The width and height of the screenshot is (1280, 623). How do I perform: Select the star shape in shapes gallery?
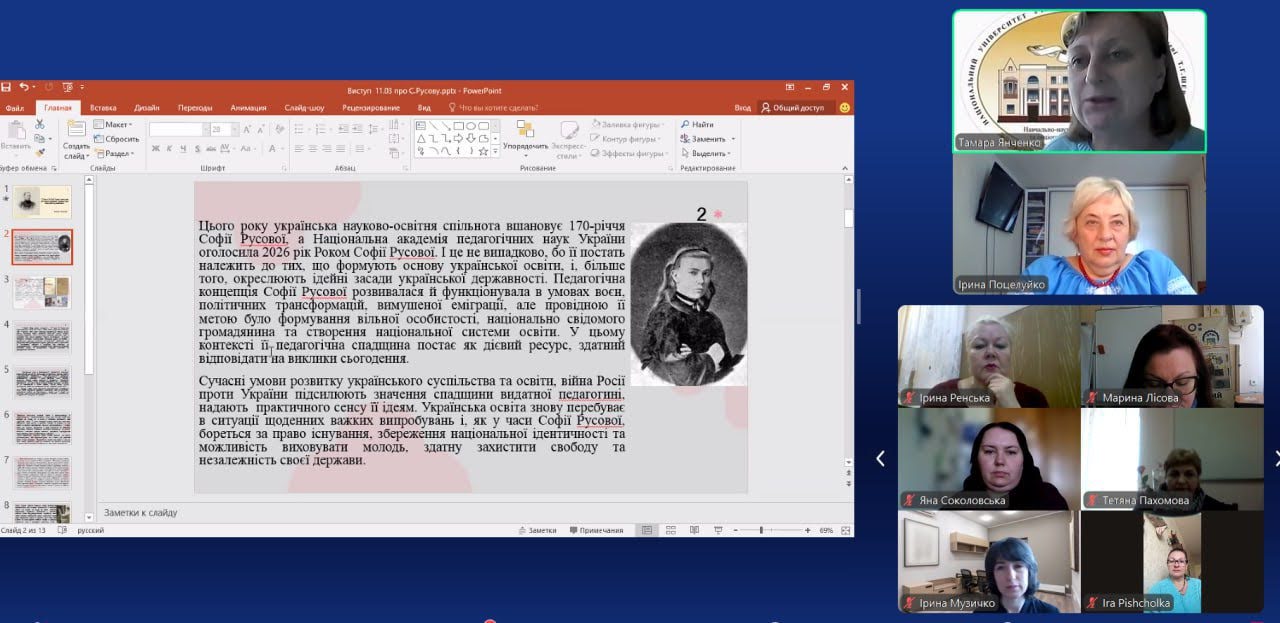(x=483, y=152)
